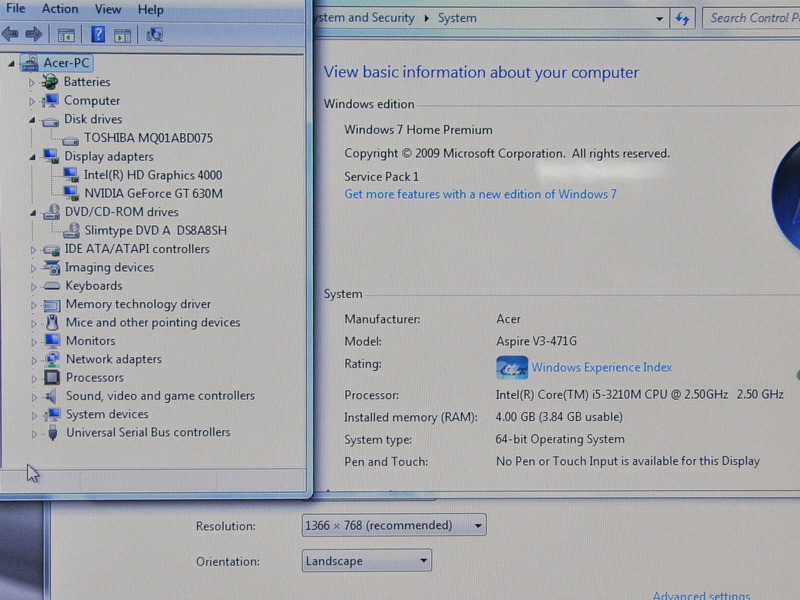Click System in the breadcrumb address bar
The width and height of the screenshot is (800, 600).
coord(457,18)
